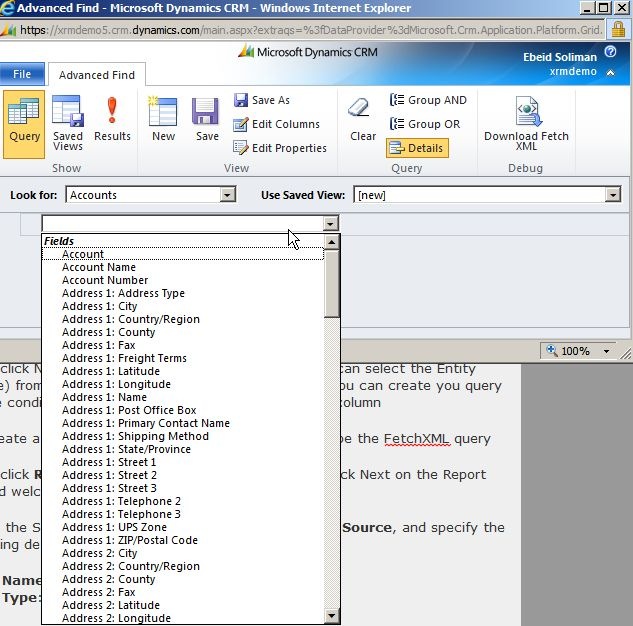Click the scroll down arrow of Fields list
Screen dimensions: 633x626
[x=331, y=616]
